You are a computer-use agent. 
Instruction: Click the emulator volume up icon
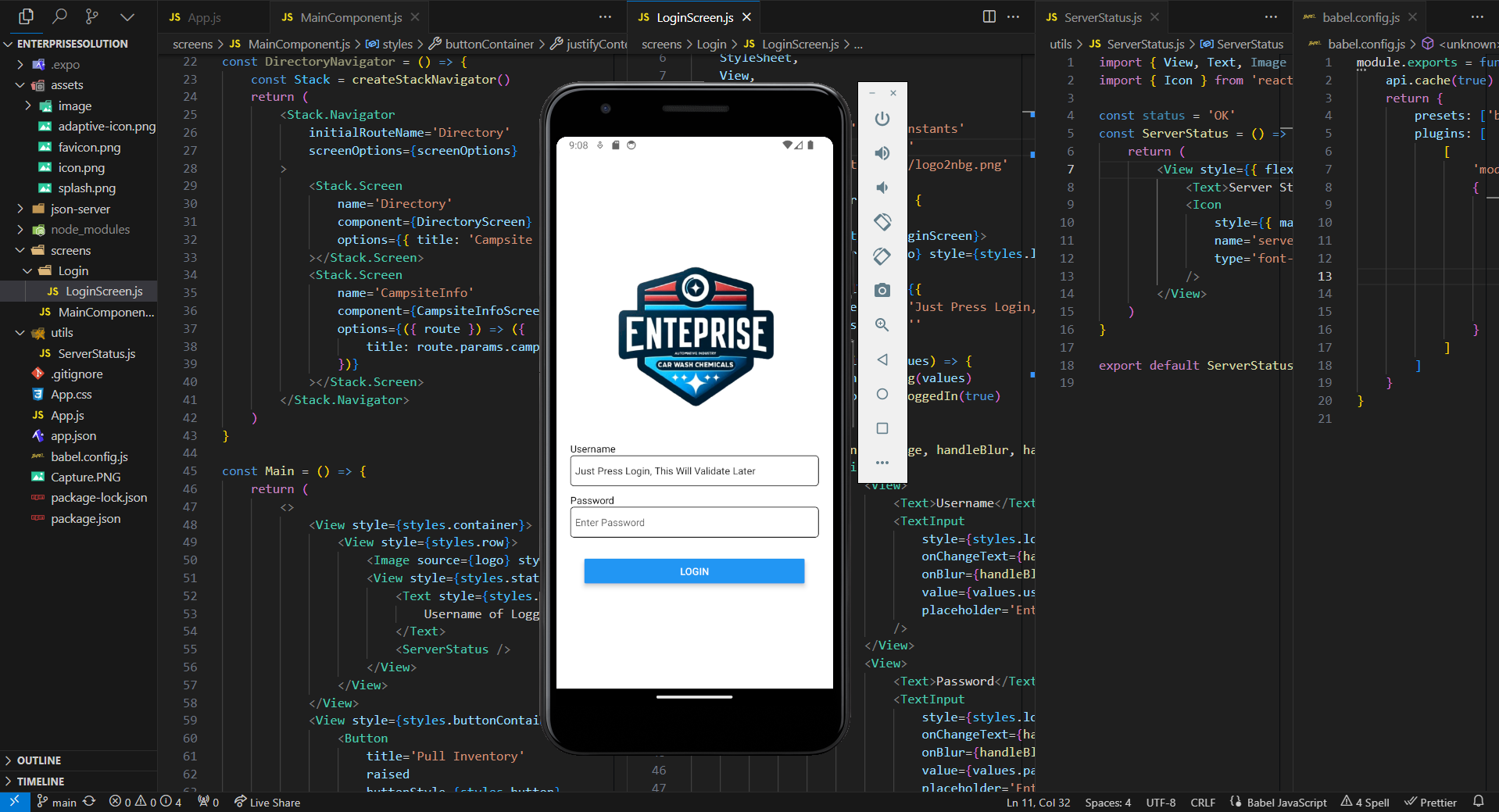(882, 153)
